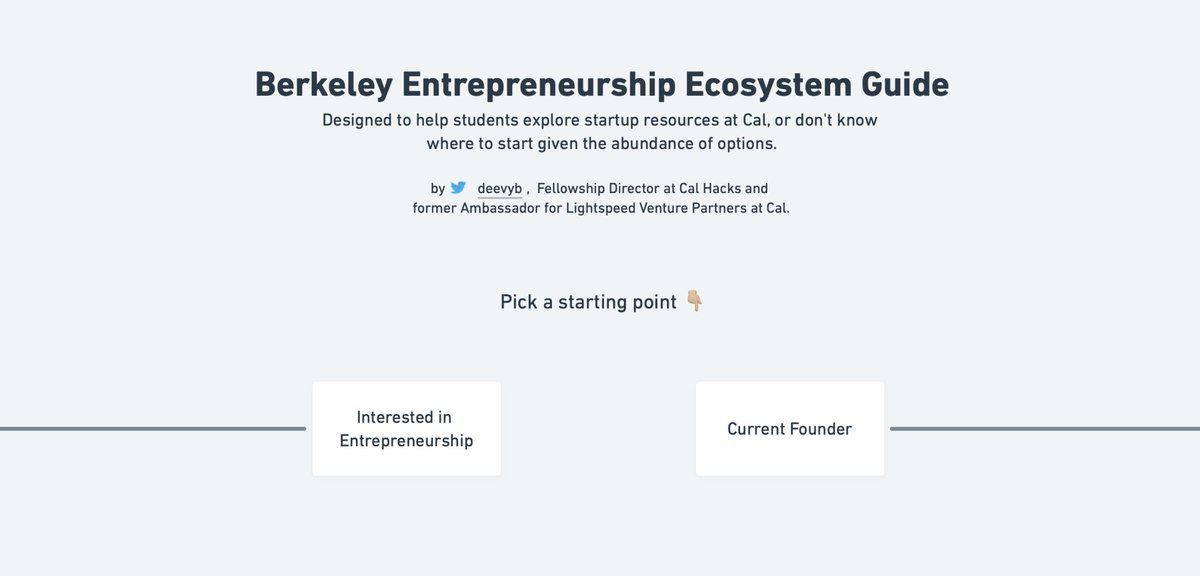The width and height of the screenshot is (1200, 576).
Task: Click the 'former Ambassador' byline text
Action: (475, 209)
